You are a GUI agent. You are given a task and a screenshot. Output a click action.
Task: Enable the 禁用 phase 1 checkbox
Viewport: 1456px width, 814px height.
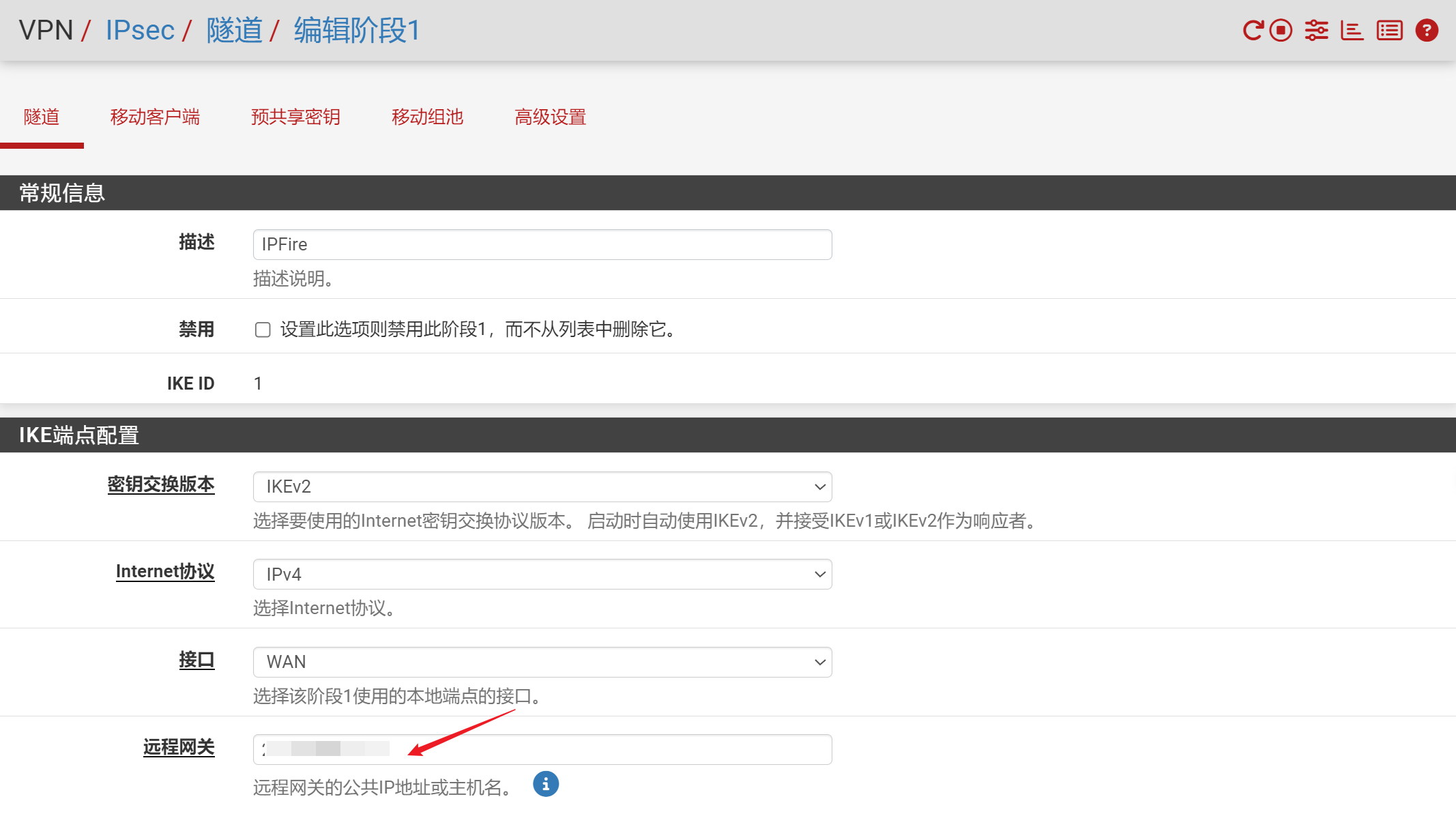(263, 330)
